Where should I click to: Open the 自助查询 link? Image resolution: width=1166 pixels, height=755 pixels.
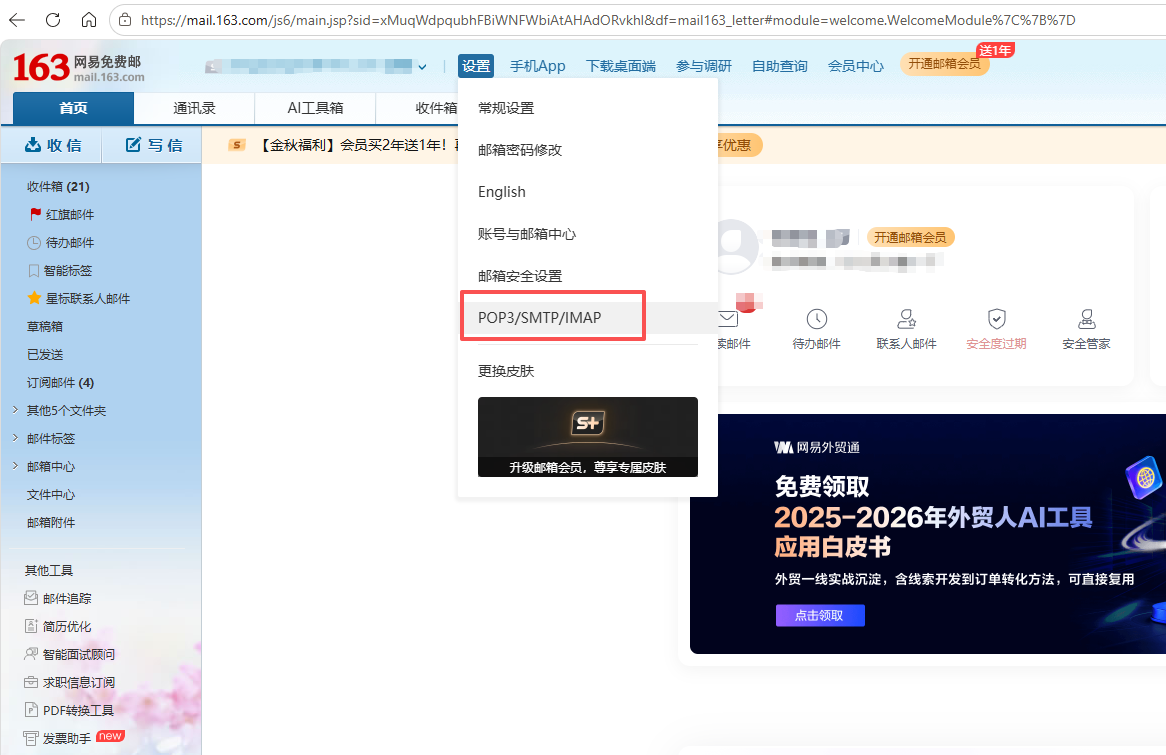[x=779, y=66]
